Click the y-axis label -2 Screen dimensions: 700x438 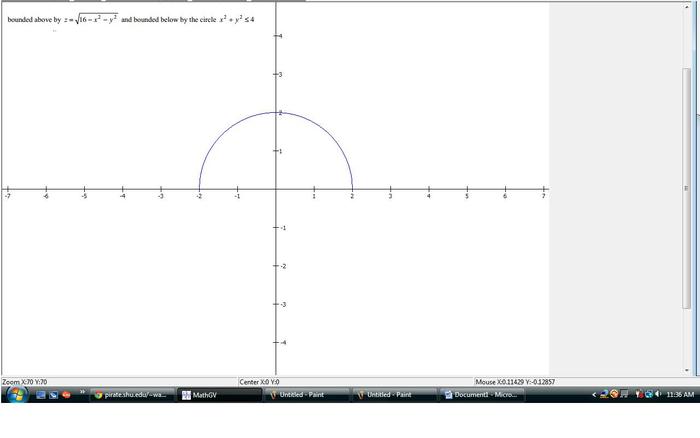(283, 266)
